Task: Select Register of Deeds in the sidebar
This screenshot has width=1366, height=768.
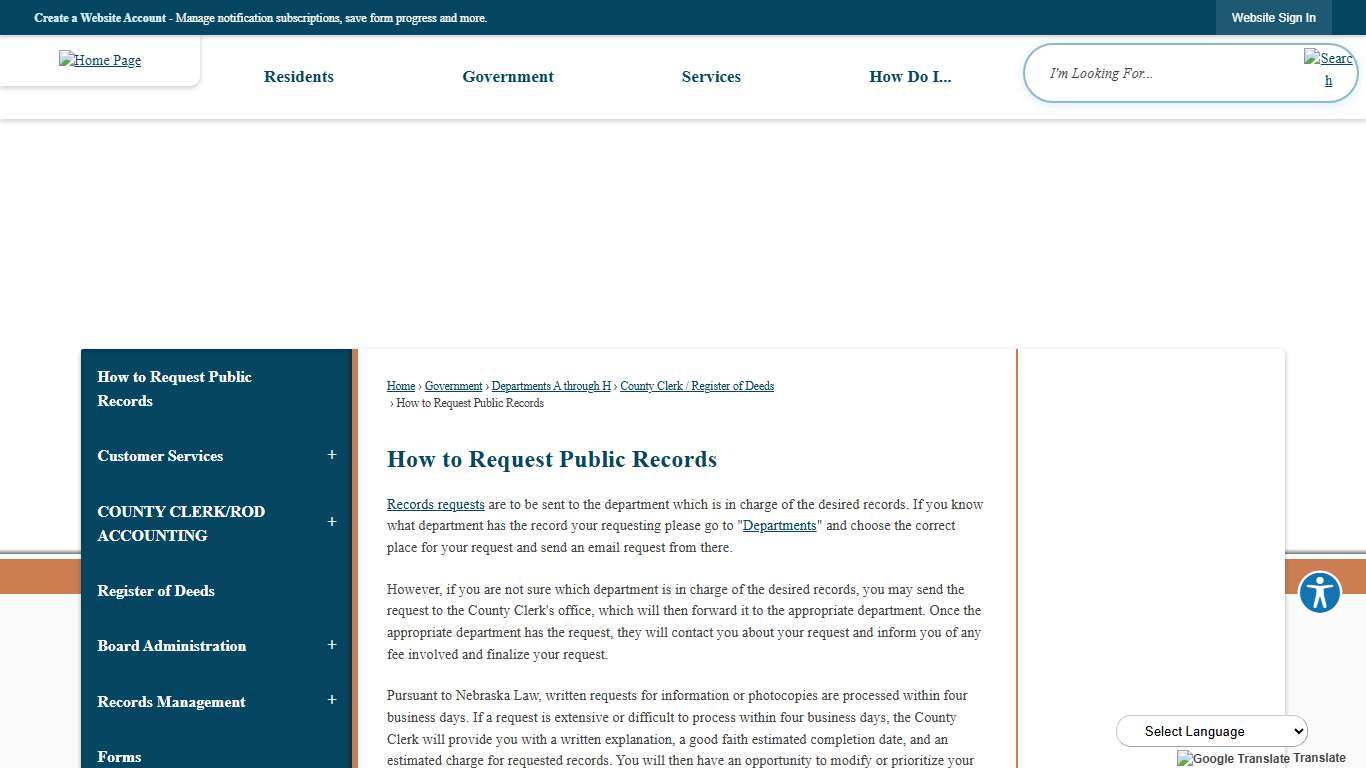Action: [x=155, y=591]
